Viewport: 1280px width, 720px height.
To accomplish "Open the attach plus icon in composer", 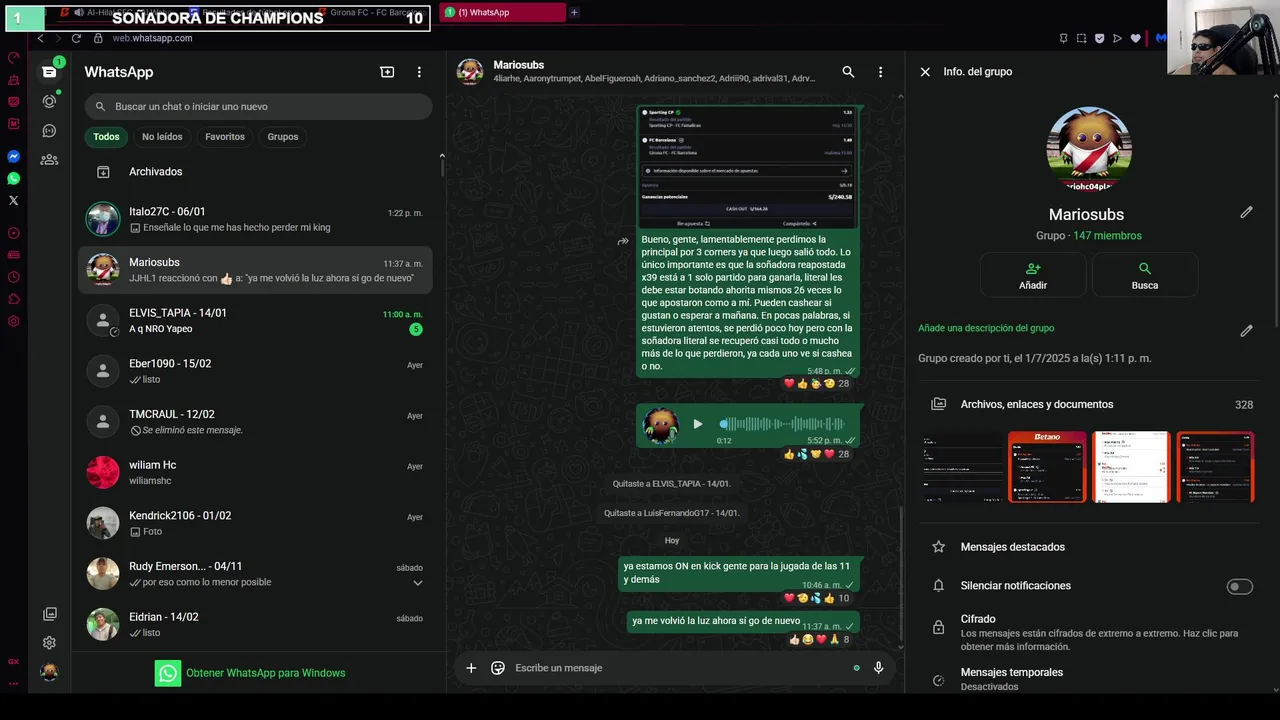I will (x=471, y=668).
